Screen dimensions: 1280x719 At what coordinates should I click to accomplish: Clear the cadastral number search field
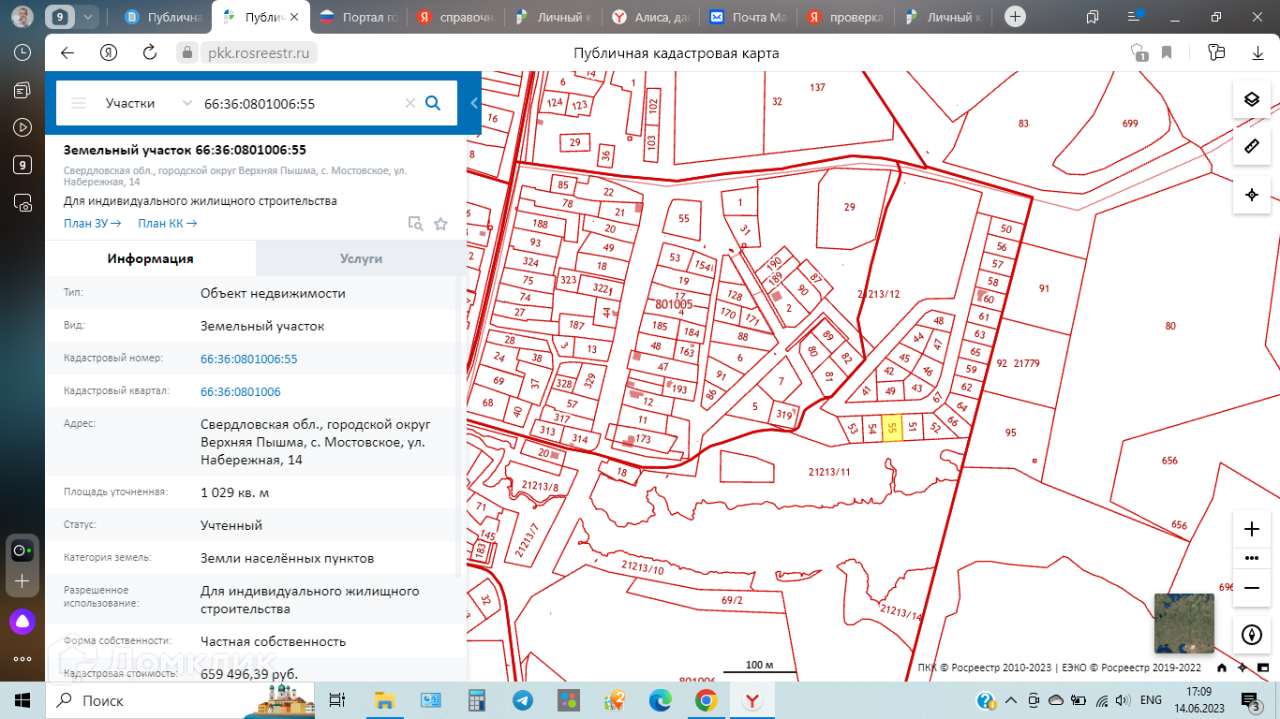point(409,103)
